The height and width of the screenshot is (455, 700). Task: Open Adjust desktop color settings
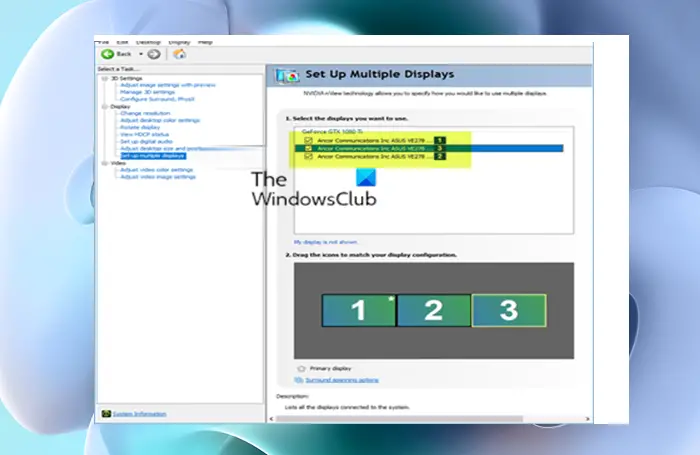(x=160, y=120)
